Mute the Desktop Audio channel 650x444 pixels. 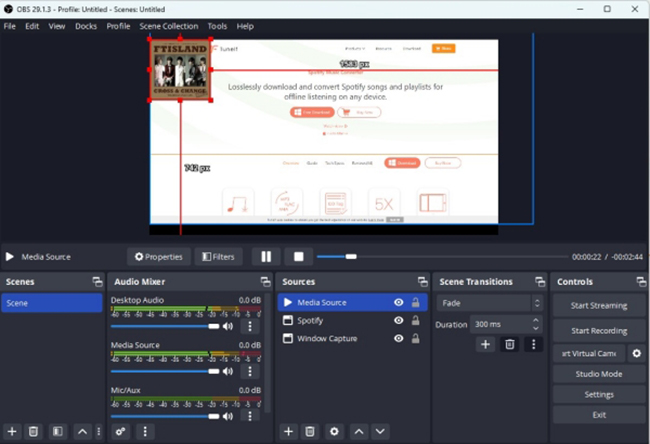click(x=228, y=326)
